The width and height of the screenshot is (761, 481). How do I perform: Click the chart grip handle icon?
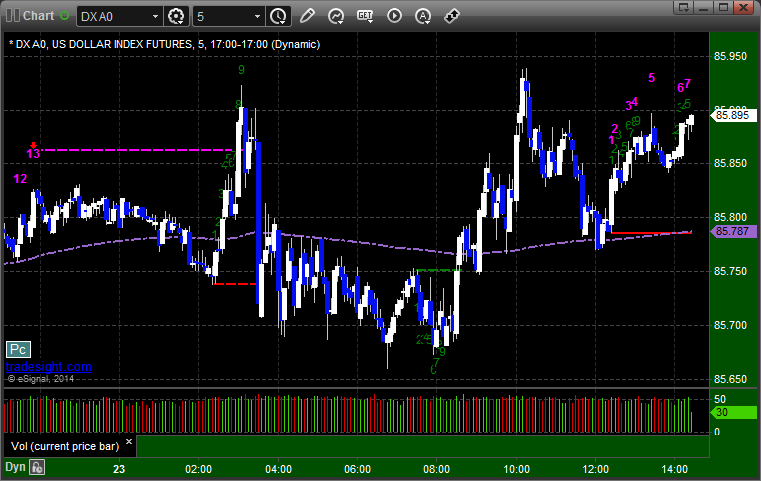tap(13, 16)
